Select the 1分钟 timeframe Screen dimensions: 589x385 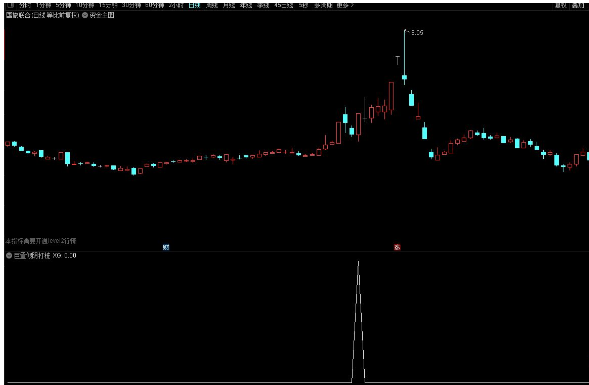[43, 6]
